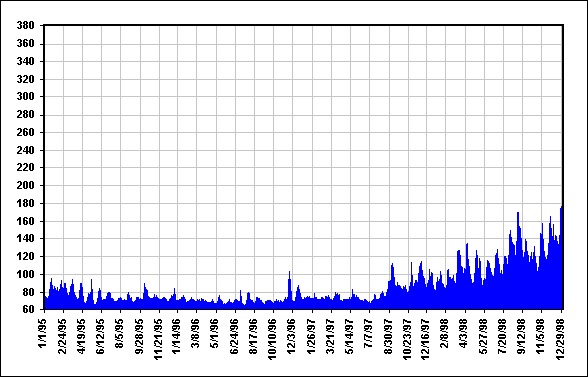Viewport: 588px width, 377px height.
Task: Select the 2/24/95 date label
Action: pyautogui.click(x=62, y=335)
